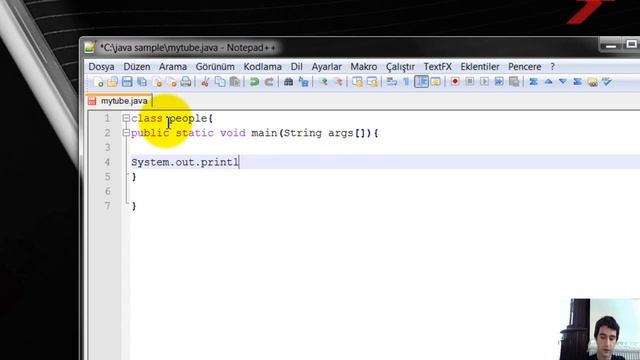Toggle synchronize vertical scrolling
This screenshot has height=360, width=640.
coord(358,82)
